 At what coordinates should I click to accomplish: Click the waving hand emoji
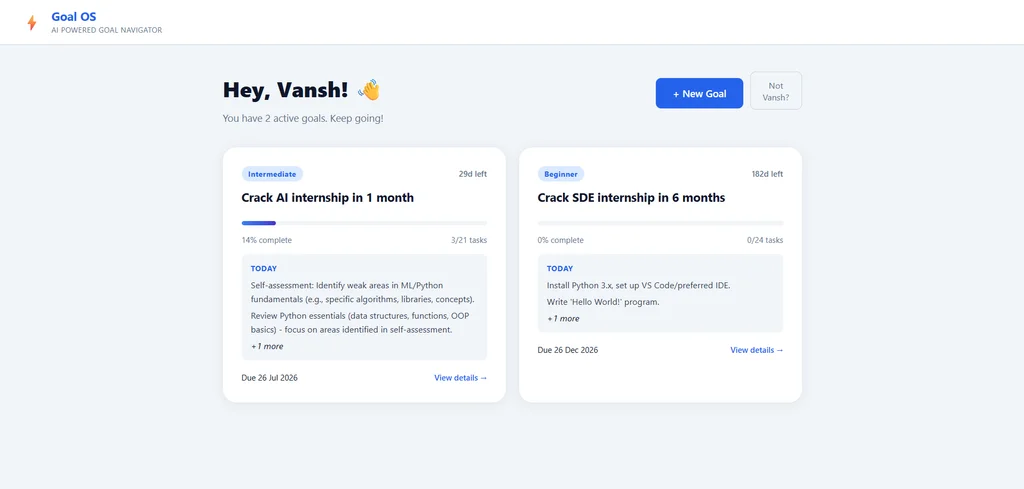(x=369, y=90)
